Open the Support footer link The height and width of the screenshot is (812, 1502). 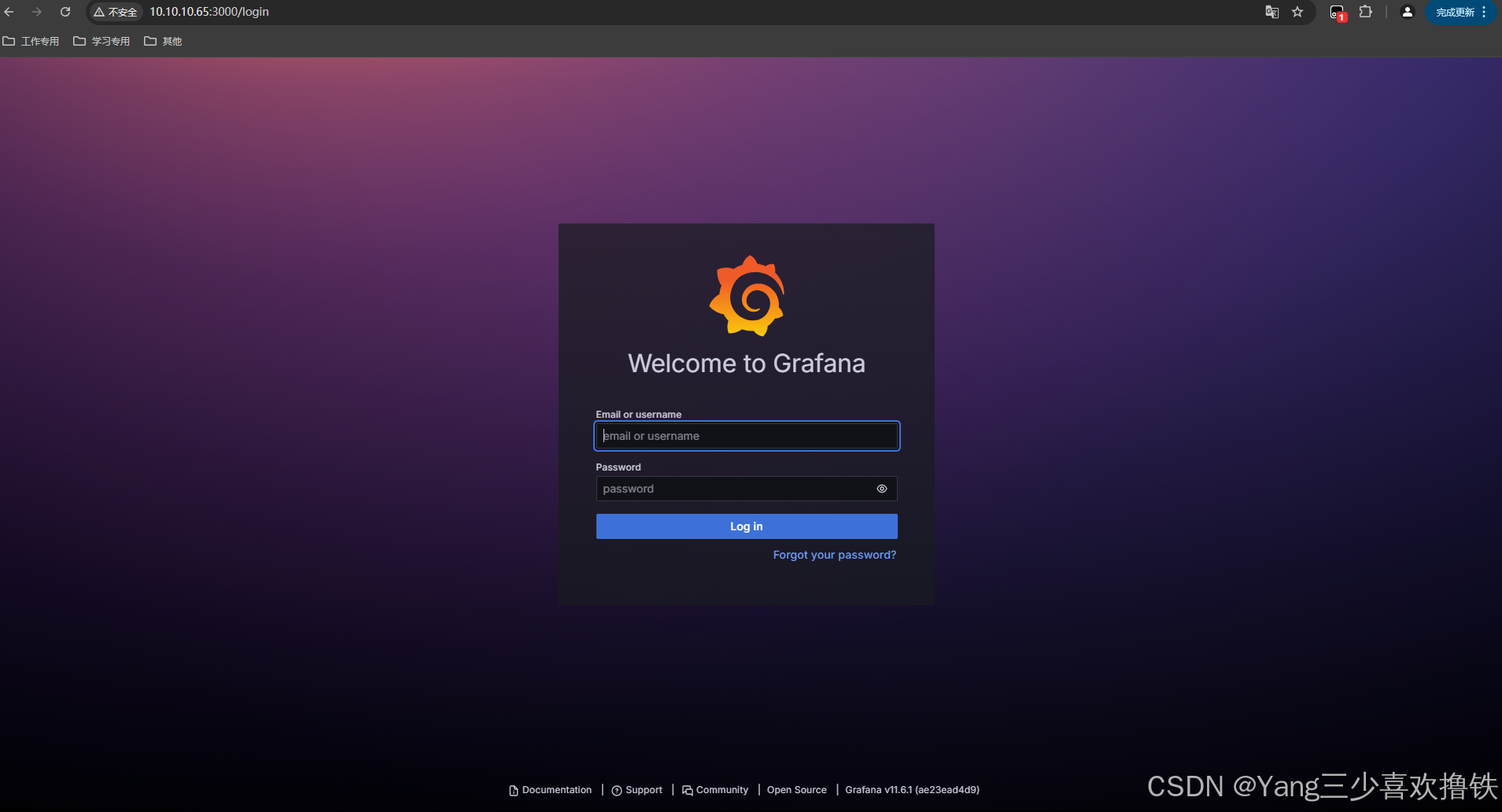[x=637, y=790]
